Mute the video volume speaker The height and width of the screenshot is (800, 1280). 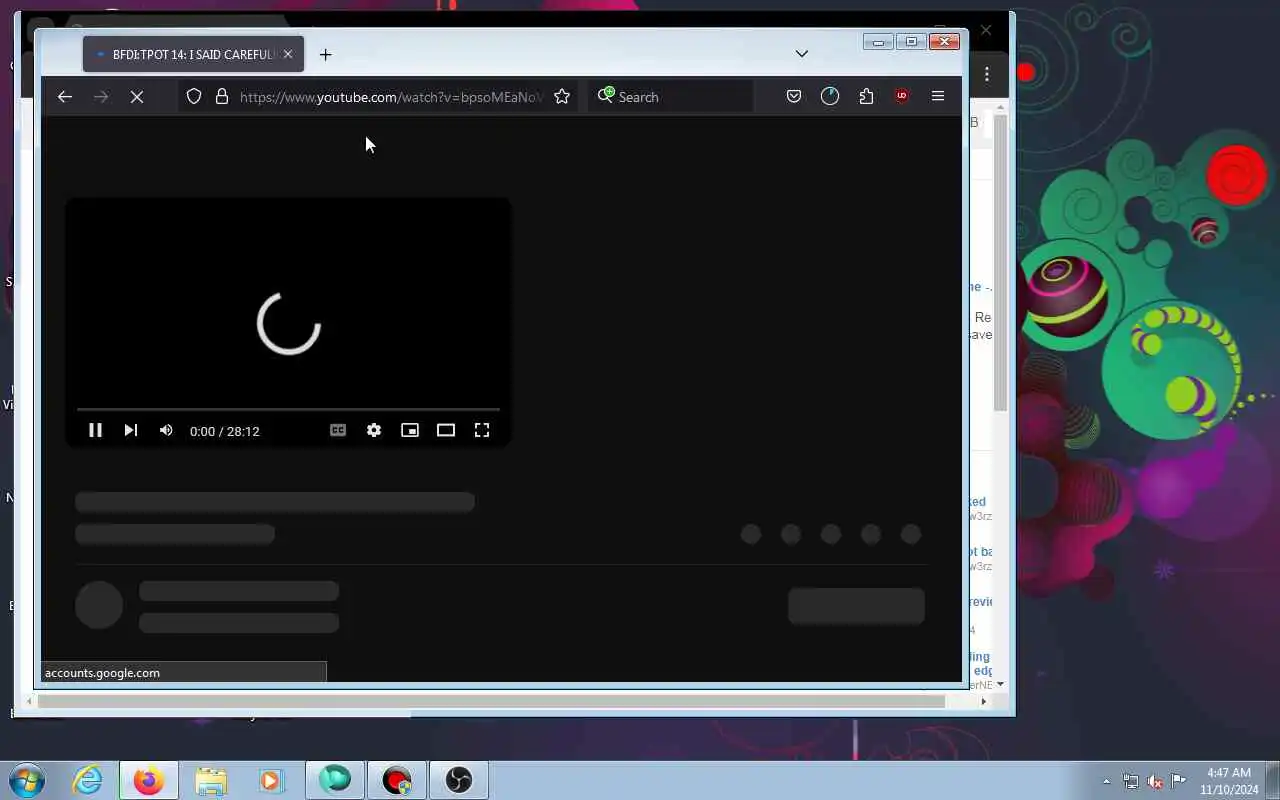(x=166, y=430)
